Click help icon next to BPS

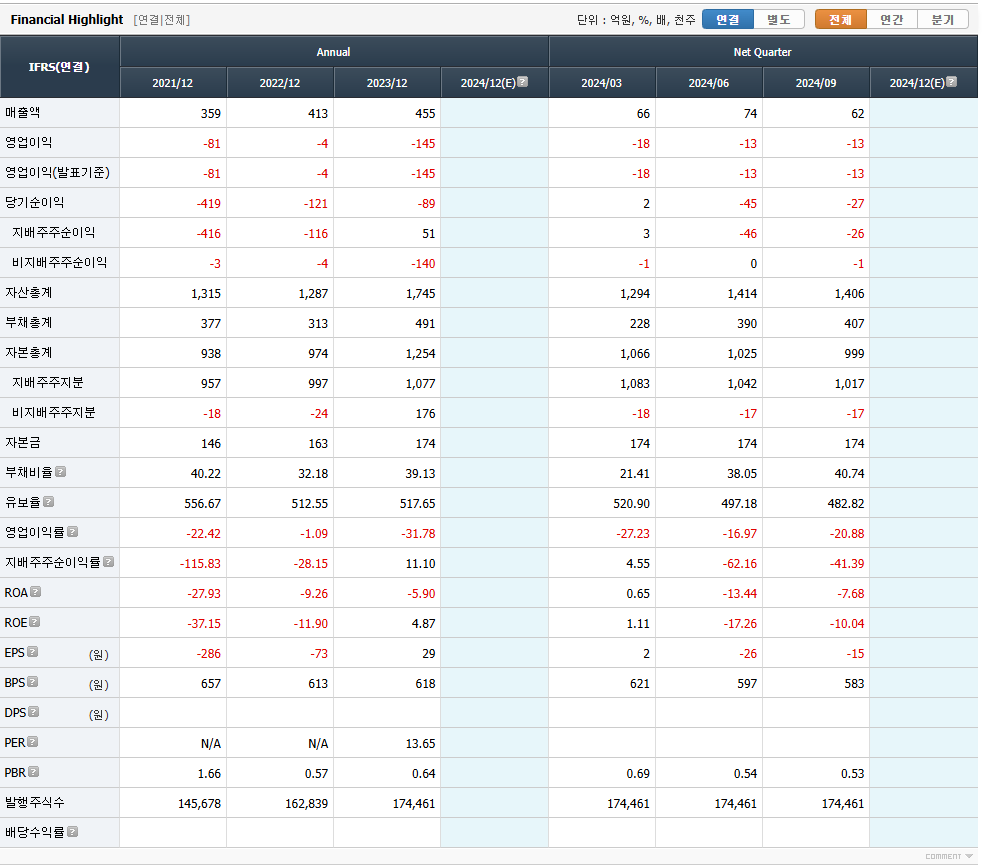[33, 683]
